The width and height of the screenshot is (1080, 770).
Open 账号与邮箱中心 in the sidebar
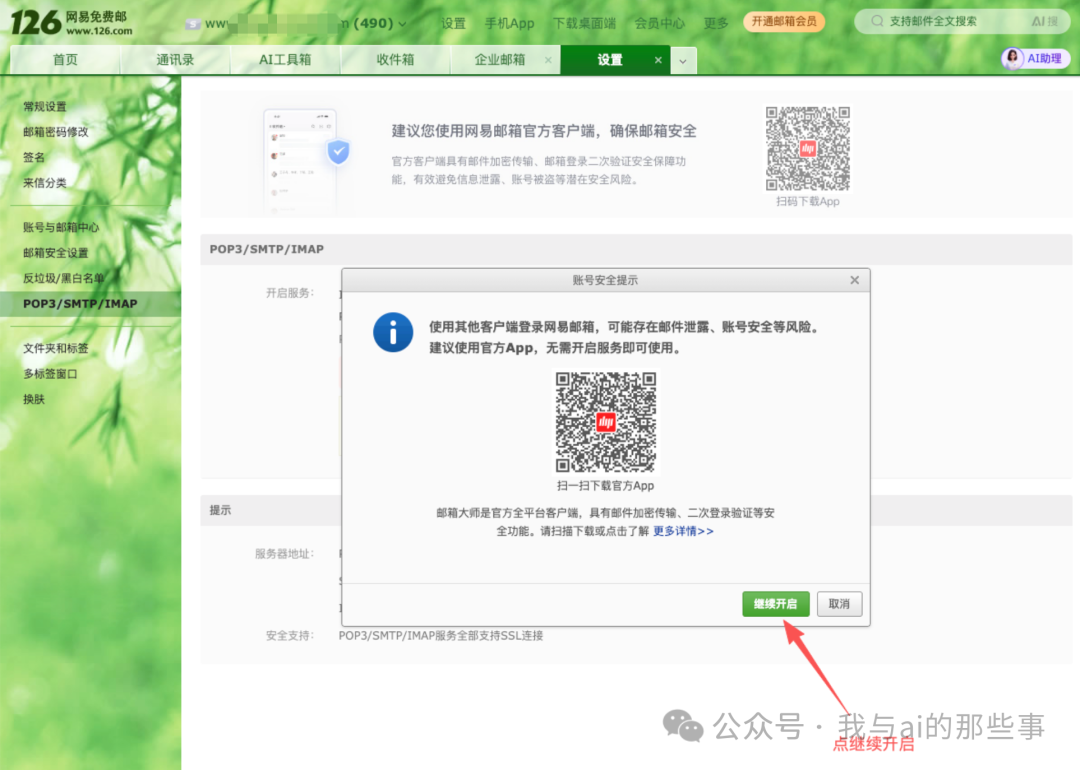point(61,227)
